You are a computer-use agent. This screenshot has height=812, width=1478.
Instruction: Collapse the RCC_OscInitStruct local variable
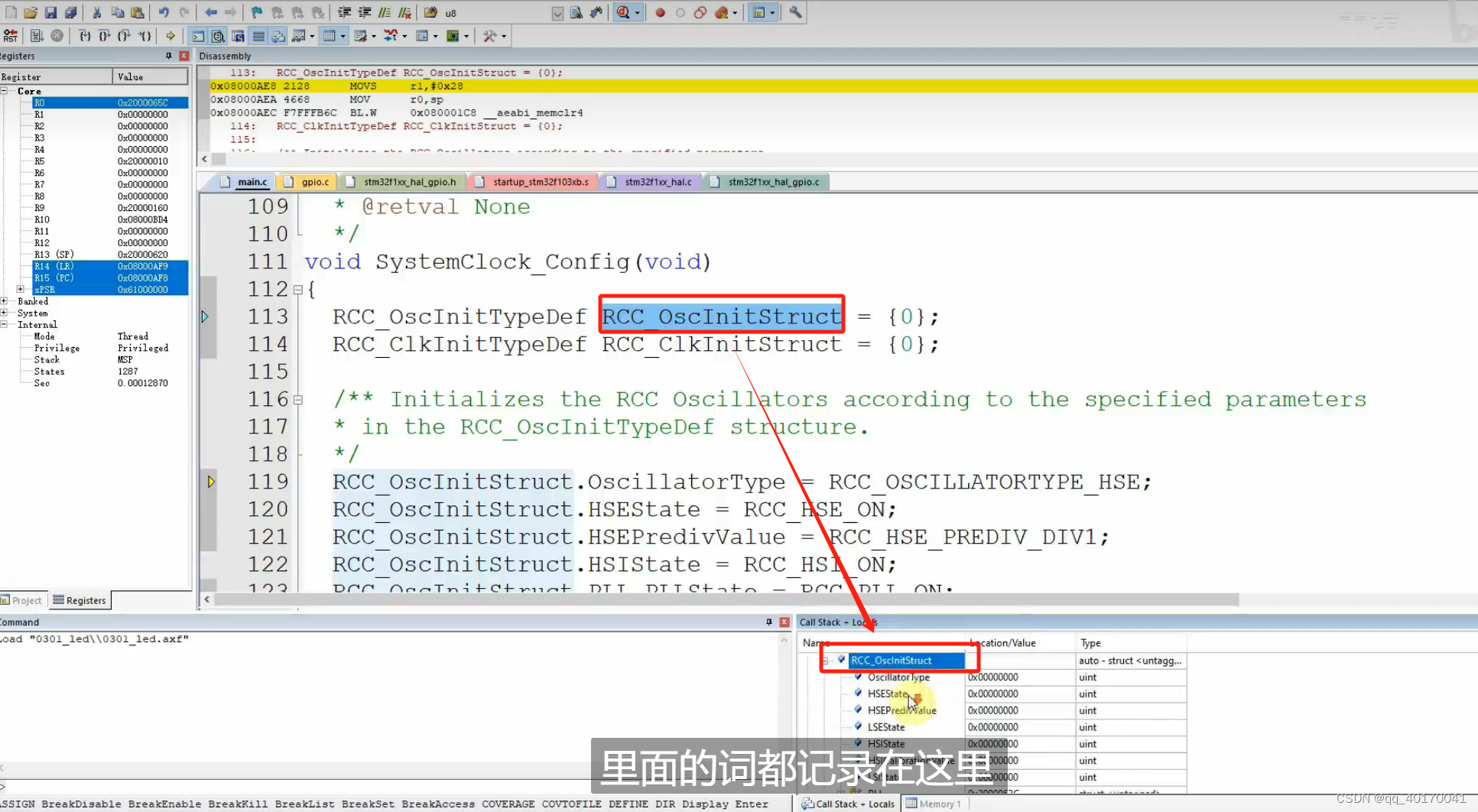coord(827,660)
